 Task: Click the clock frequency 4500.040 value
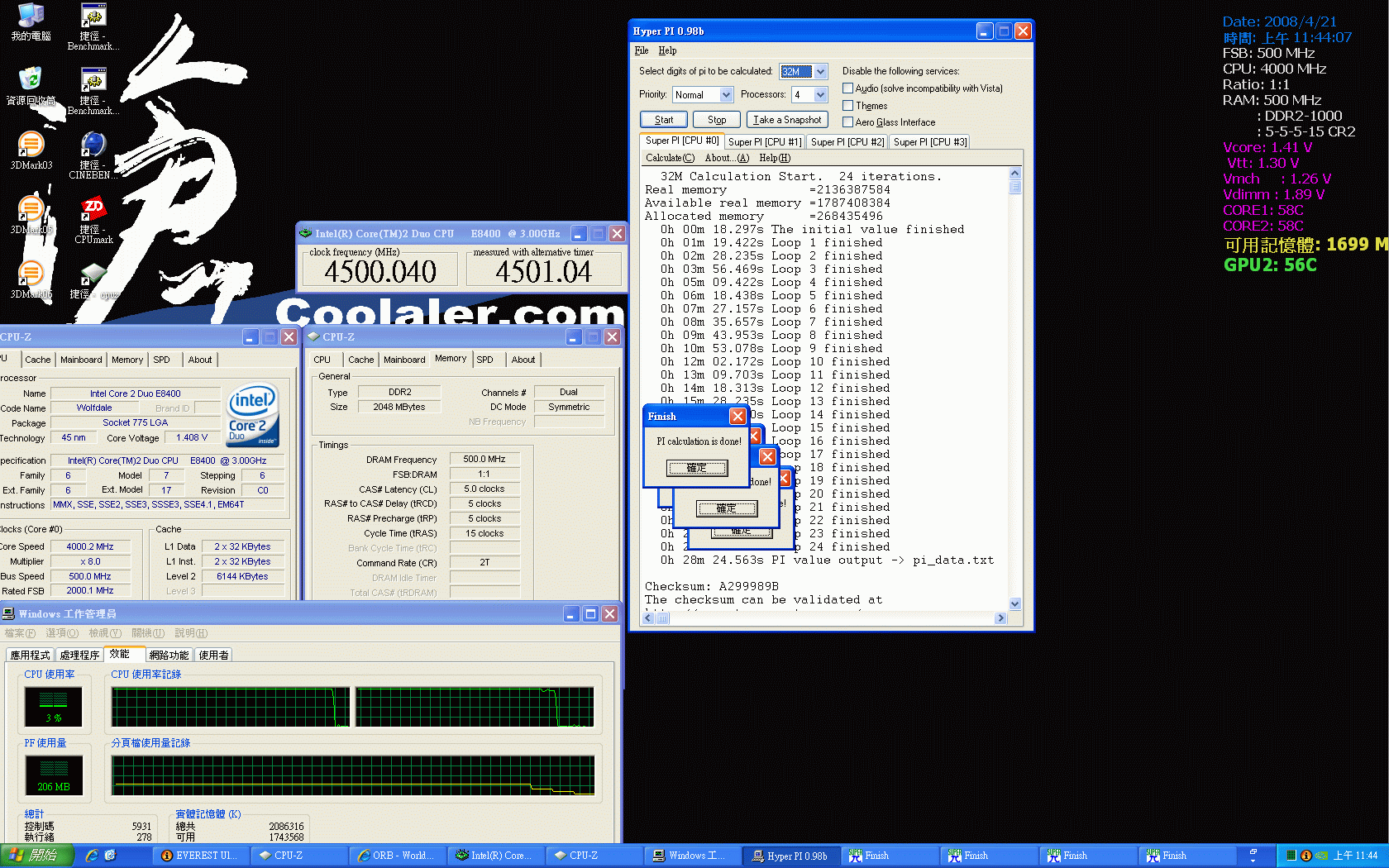[x=380, y=272]
